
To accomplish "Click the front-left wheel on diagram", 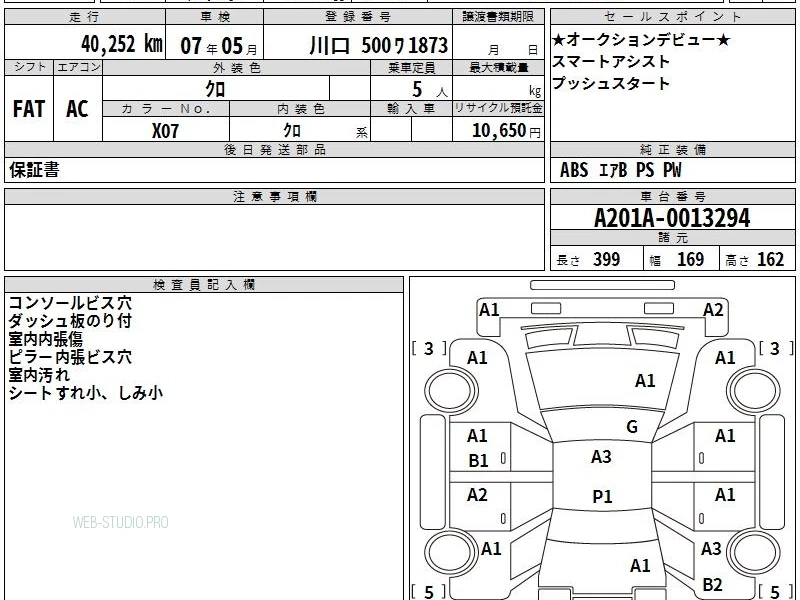I will pyautogui.click(x=452, y=391).
